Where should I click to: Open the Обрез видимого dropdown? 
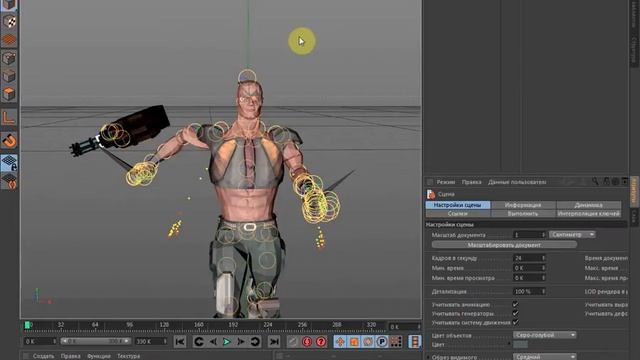tap(544, 357)
